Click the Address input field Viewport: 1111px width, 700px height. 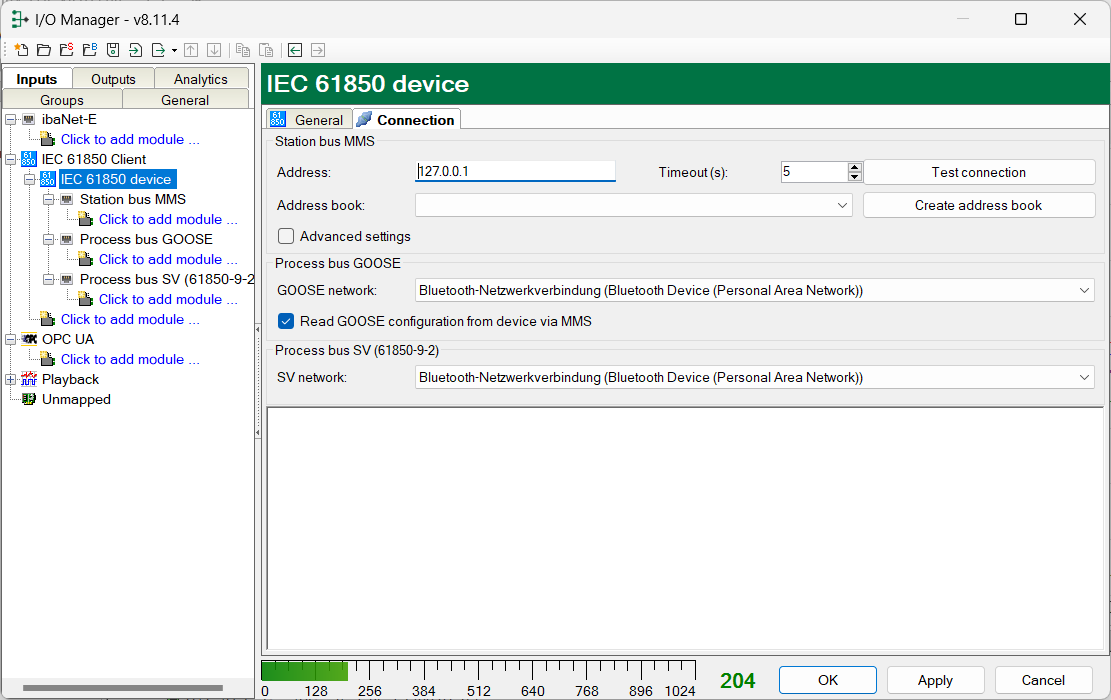click(515, 172)
